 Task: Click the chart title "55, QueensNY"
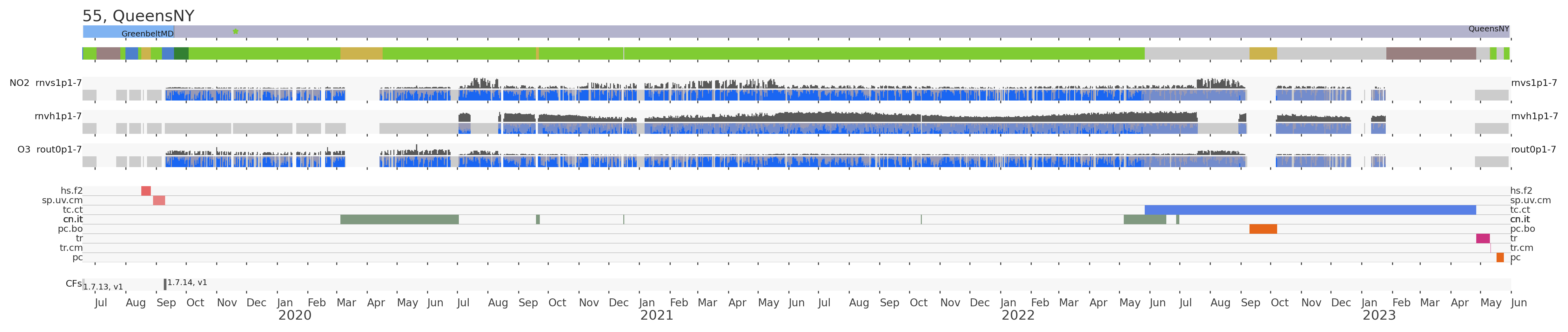coord(138,16)
